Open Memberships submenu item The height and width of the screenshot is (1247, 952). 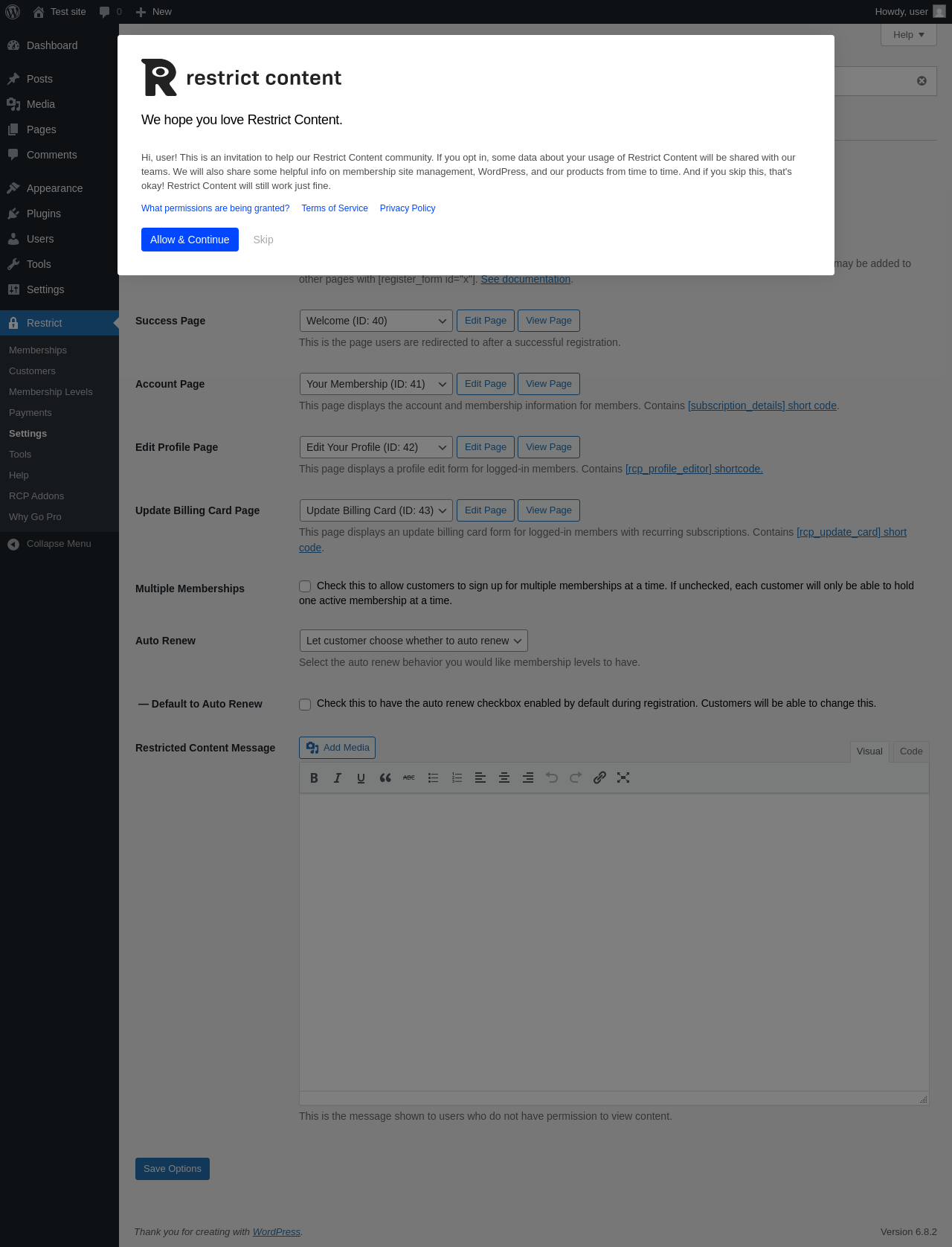tap(38, 350)
